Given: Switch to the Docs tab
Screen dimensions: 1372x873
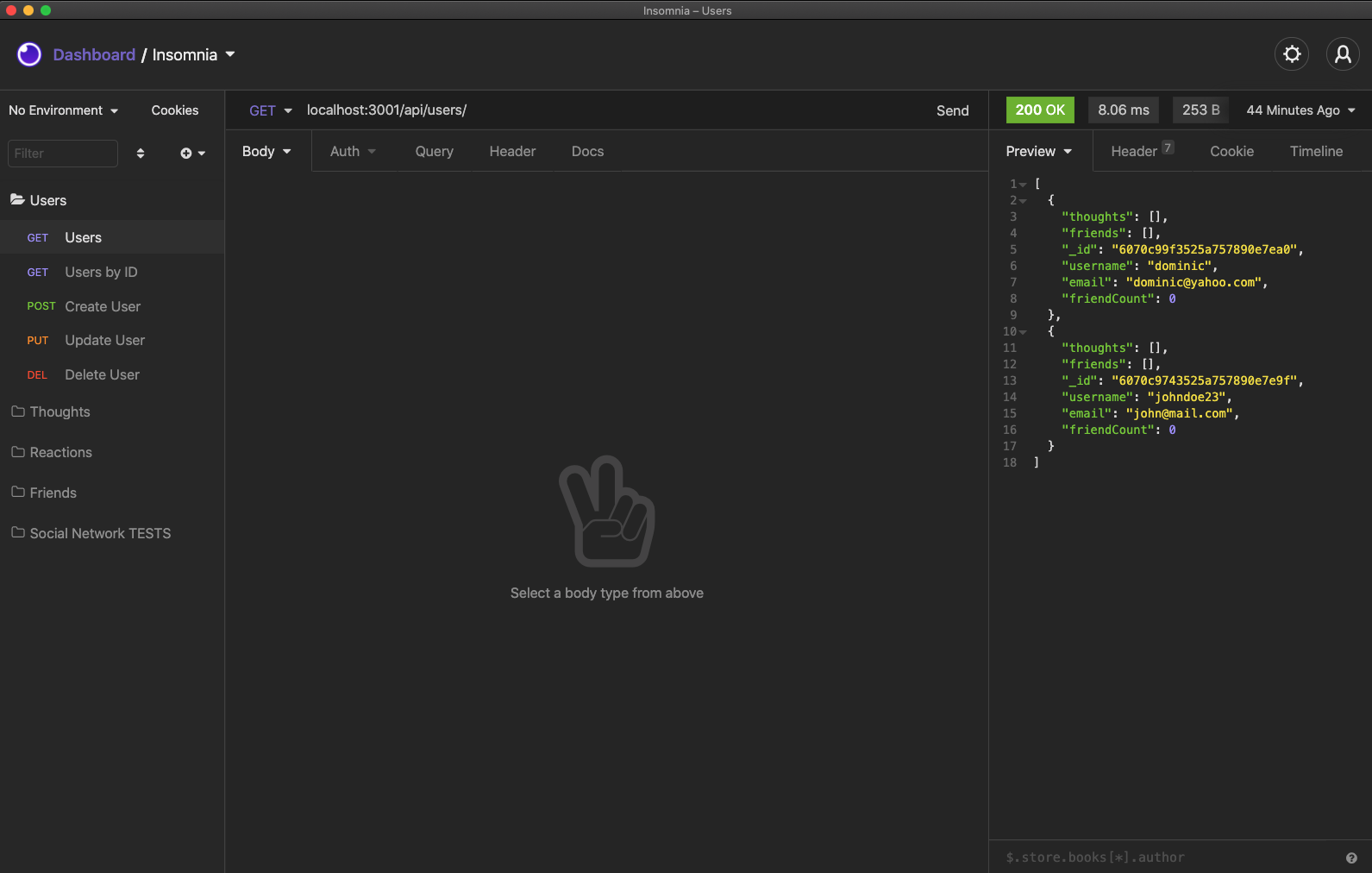Looking at the screenshot, I should click(587, 151).
